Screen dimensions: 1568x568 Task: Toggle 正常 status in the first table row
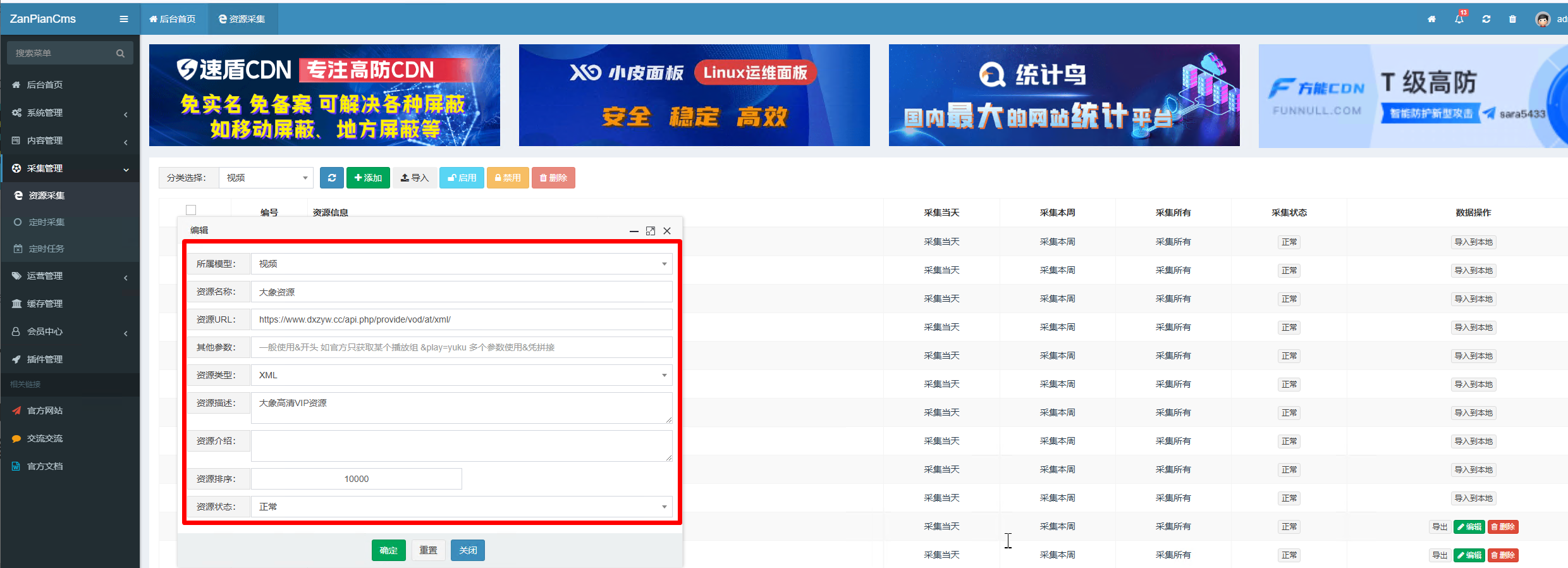coord(1289,242)
